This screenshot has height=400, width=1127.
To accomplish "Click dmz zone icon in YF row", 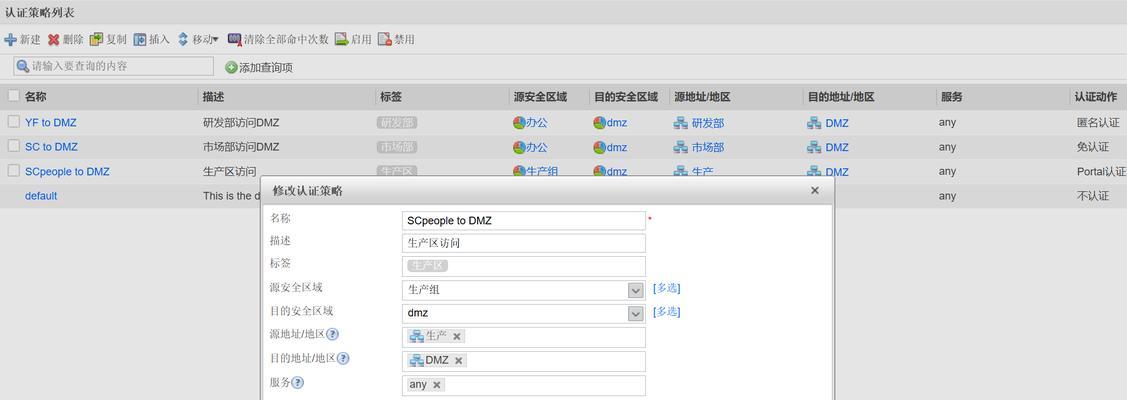I will click(599, 123).
